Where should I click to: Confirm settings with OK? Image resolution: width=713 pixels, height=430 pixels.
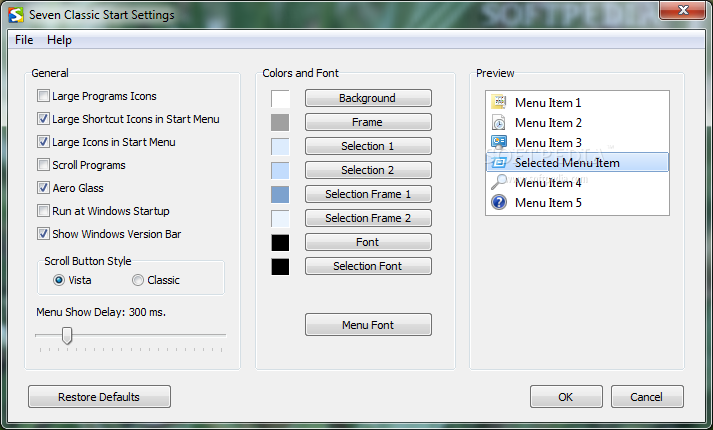566,397
